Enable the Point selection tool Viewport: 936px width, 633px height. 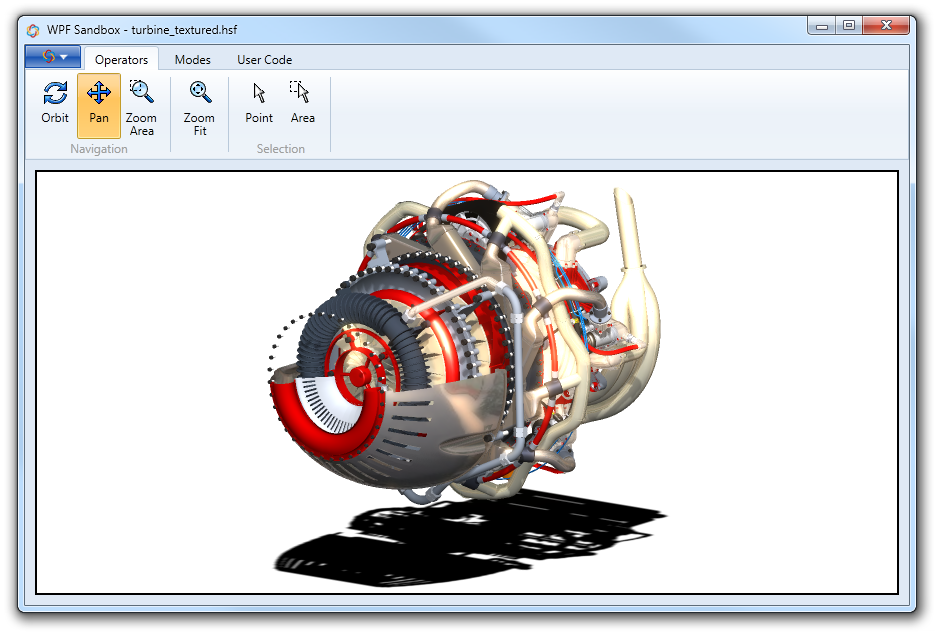(259, 104)
